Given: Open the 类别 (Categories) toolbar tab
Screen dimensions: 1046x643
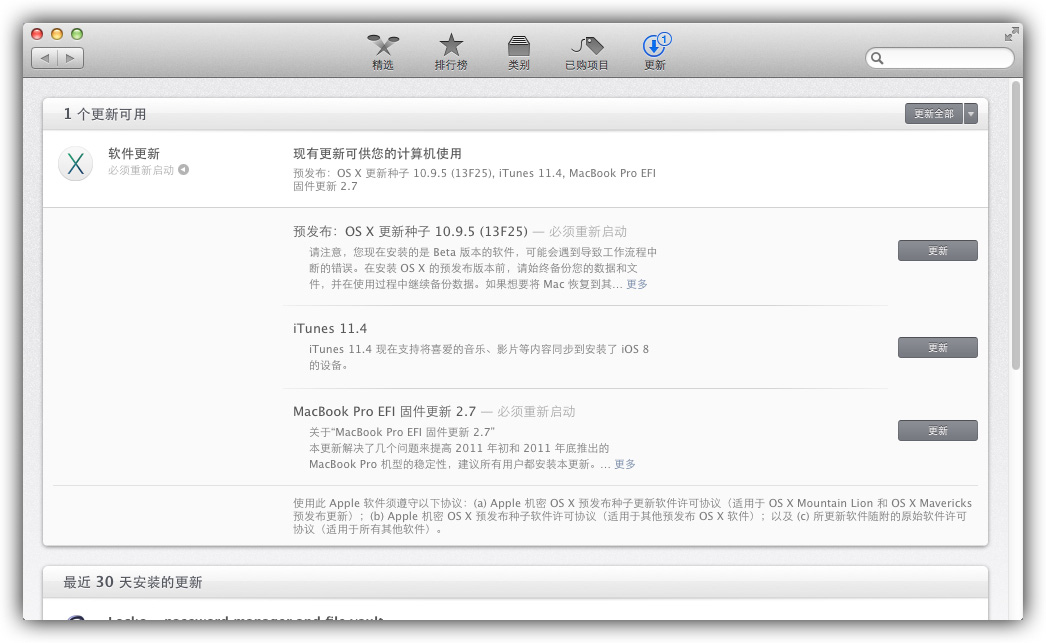Looking at the screenshot, I should point(518,52).
